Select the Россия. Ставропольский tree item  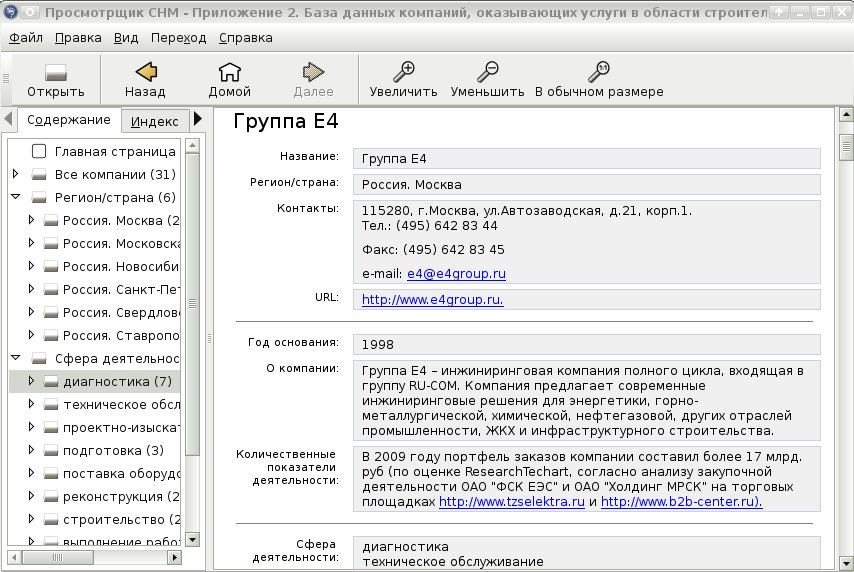(121, 336)
